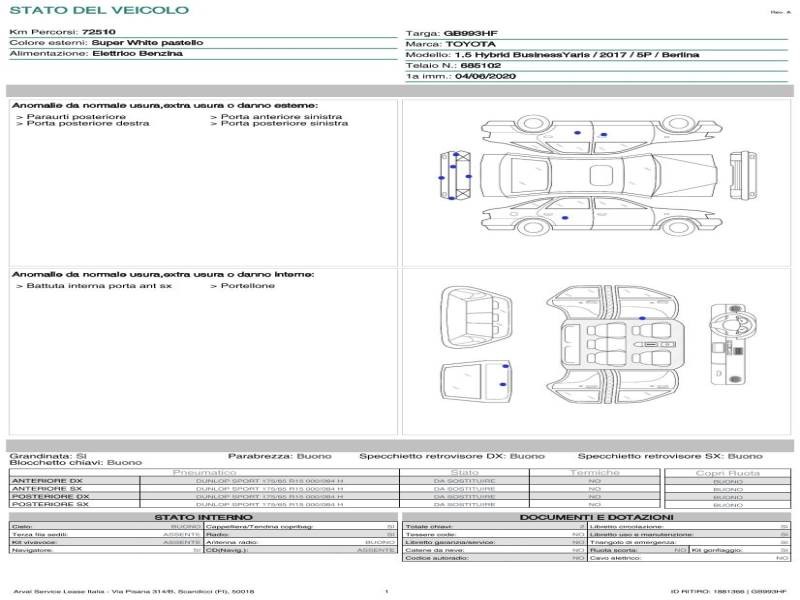Click the dashboard steering wheel diagram
Screen dimensions: 800x600
734,344
